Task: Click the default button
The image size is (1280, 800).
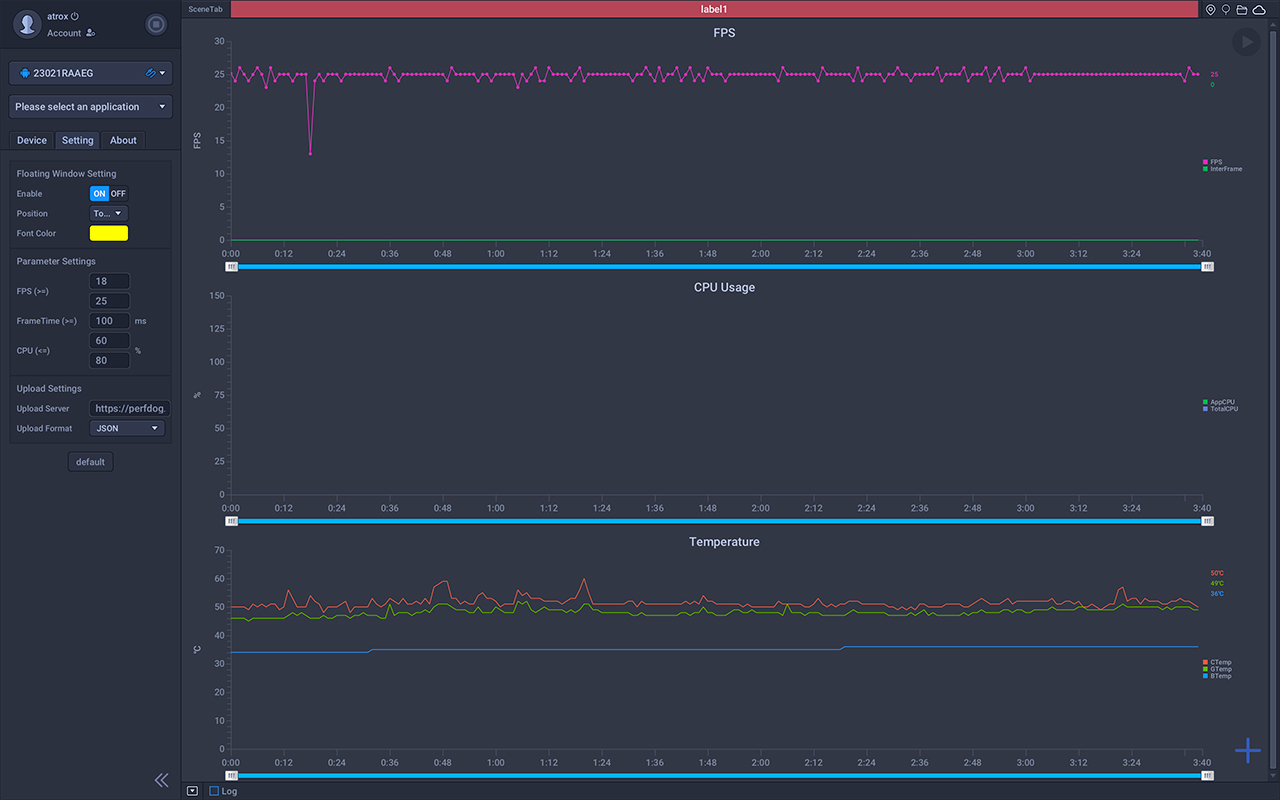Action: pyautogui.click(x=90, y=462)
